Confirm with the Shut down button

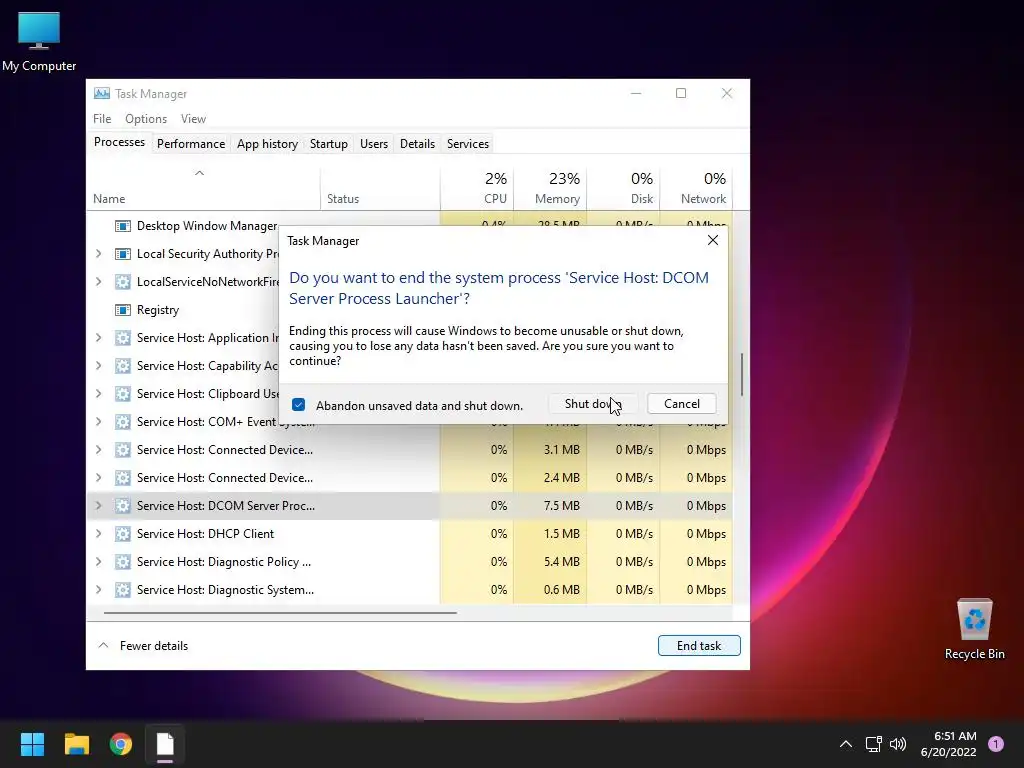pyautogui.click(x=593, y=404)
